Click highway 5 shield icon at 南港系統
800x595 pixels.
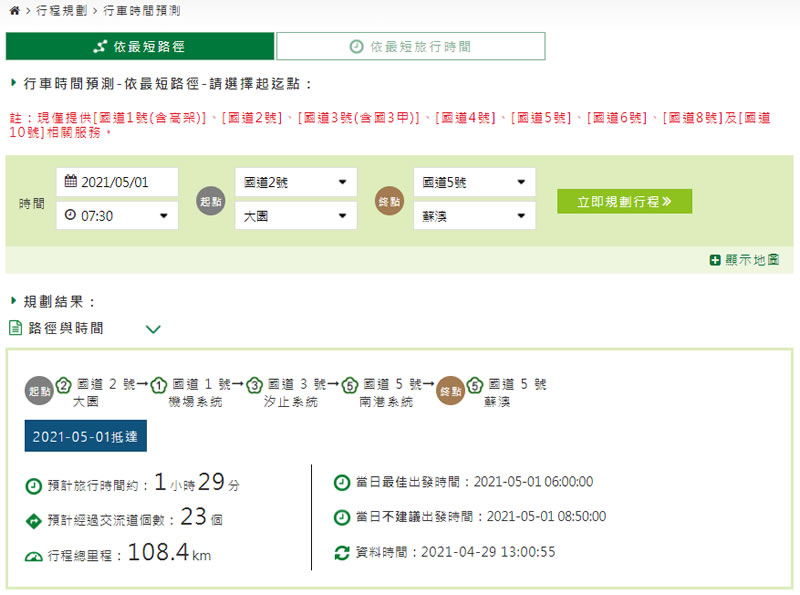[349, 385]
